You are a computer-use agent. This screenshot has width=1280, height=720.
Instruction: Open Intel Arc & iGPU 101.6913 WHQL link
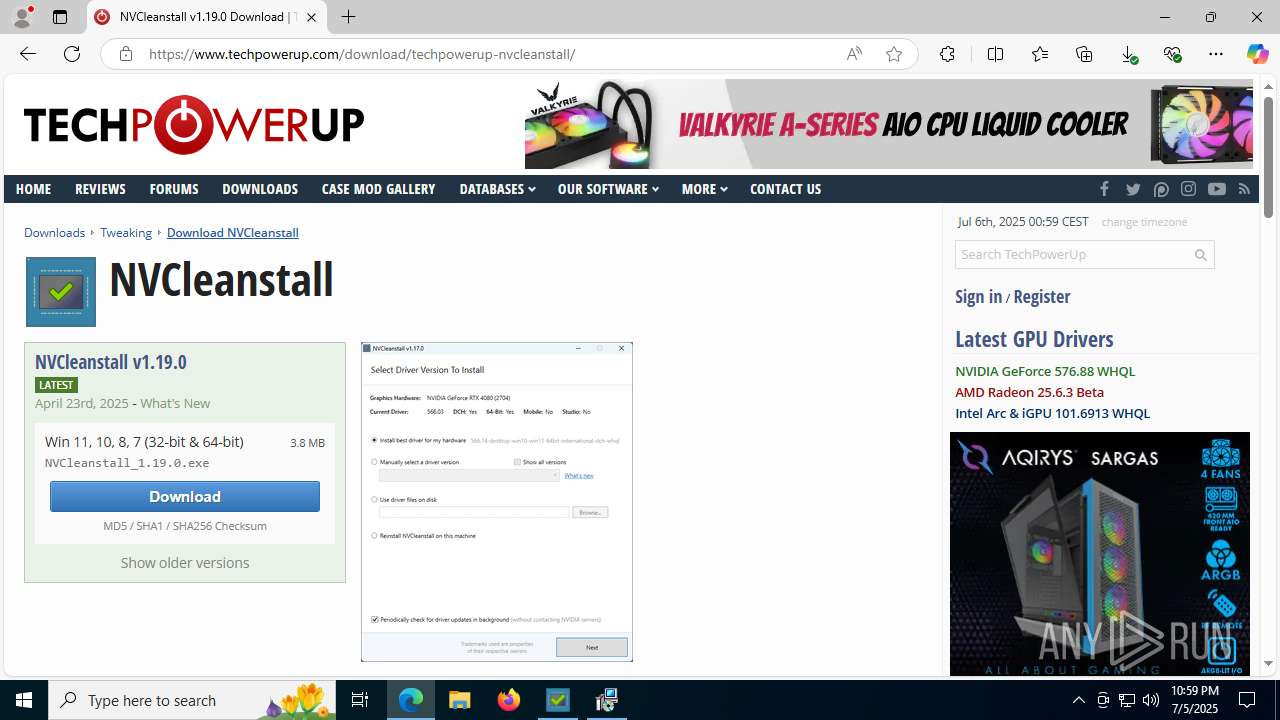[1052, 413]
